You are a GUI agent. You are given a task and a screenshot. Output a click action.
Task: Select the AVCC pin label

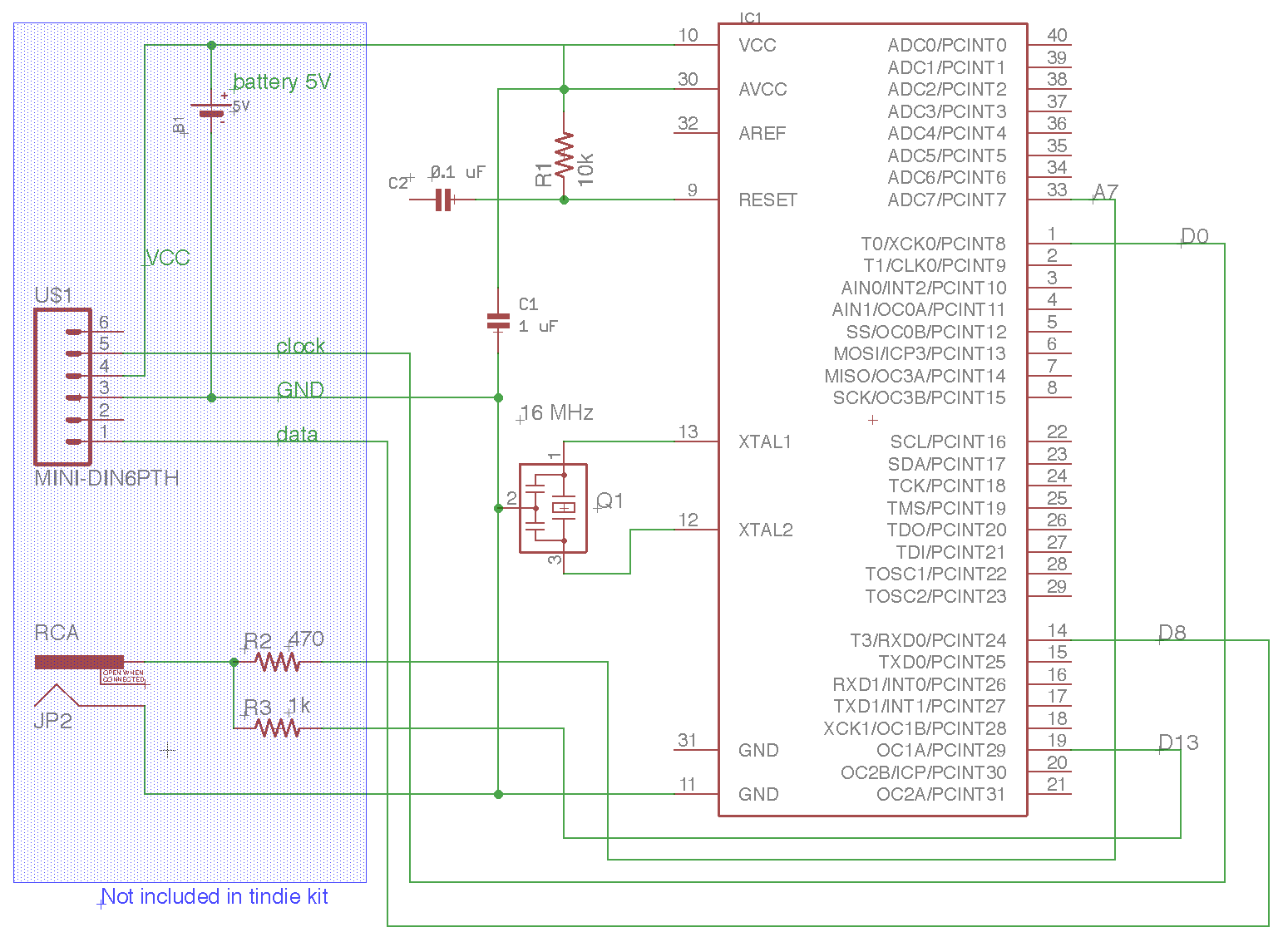(762, 89)
